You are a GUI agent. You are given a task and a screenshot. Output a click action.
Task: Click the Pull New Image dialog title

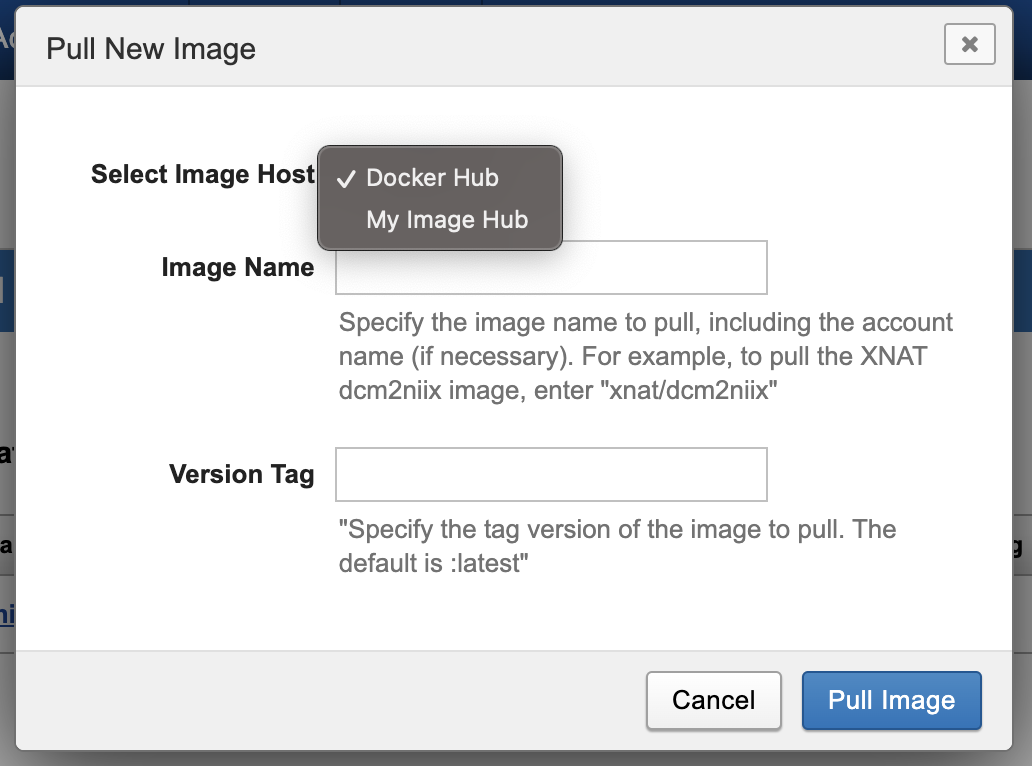[x=151, y=48]
